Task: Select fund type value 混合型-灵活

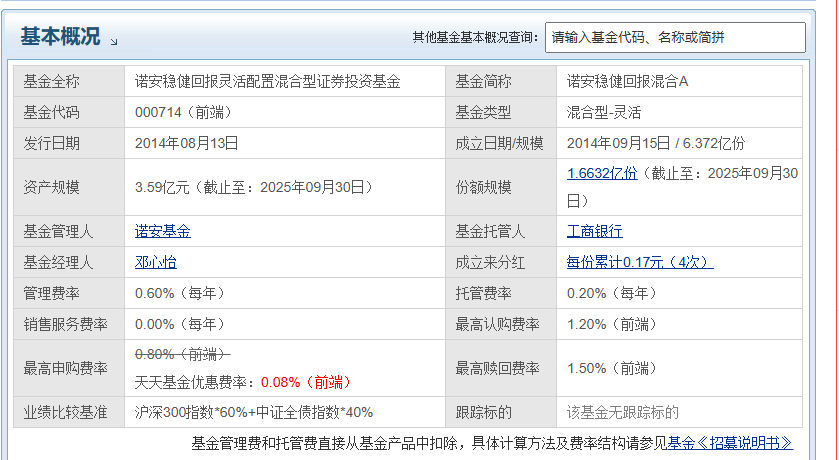Action: [604, 112]
